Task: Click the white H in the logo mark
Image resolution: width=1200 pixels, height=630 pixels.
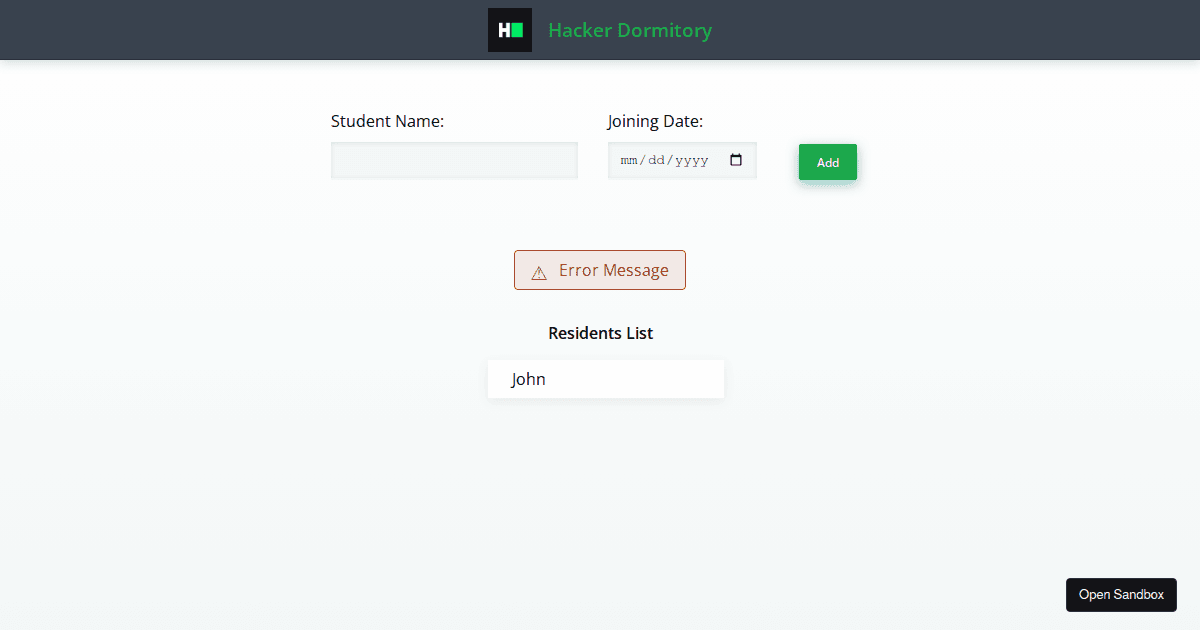Action: click(x=505, y=30)
